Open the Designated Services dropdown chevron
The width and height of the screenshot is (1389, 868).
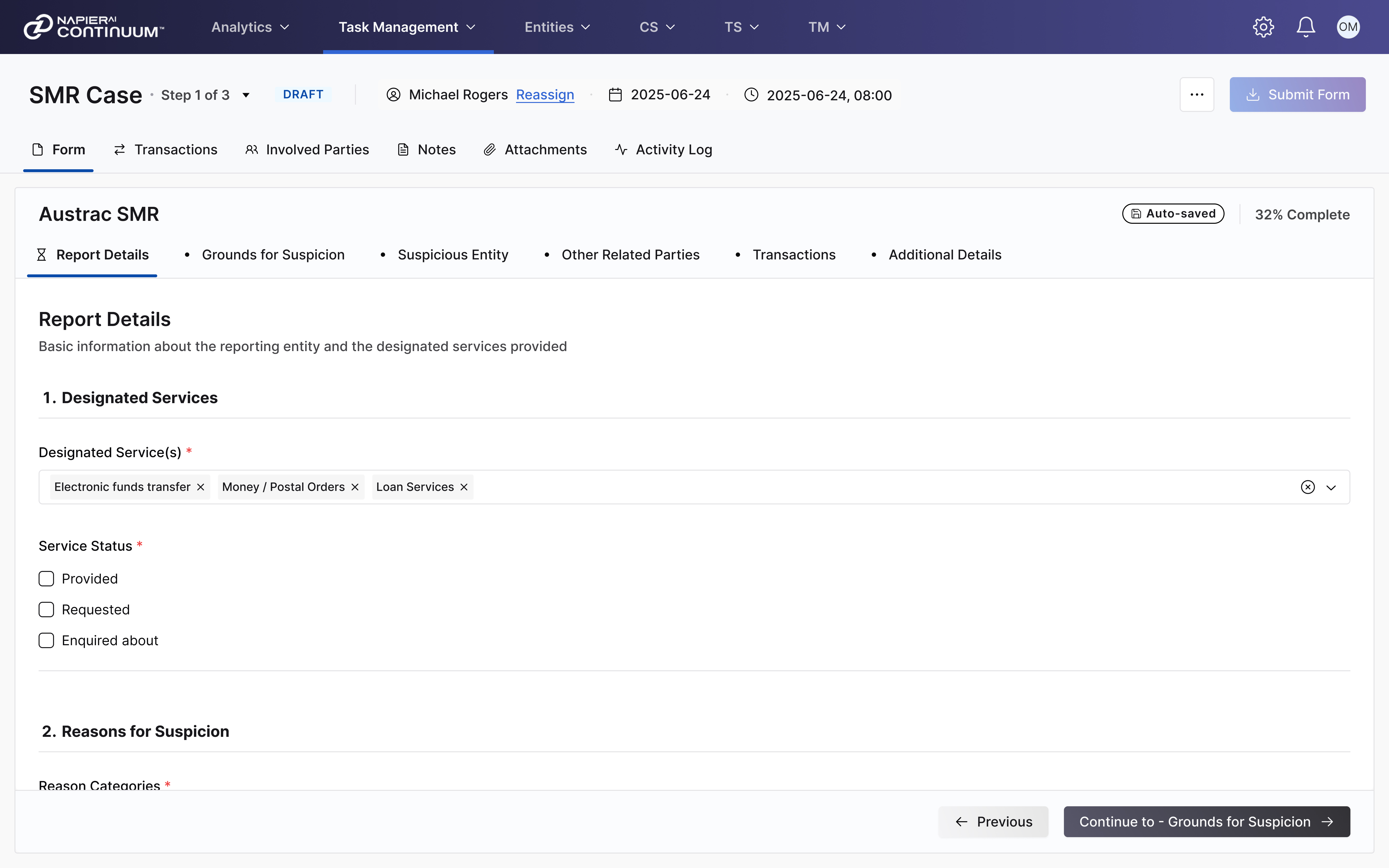coord(1331,487)
